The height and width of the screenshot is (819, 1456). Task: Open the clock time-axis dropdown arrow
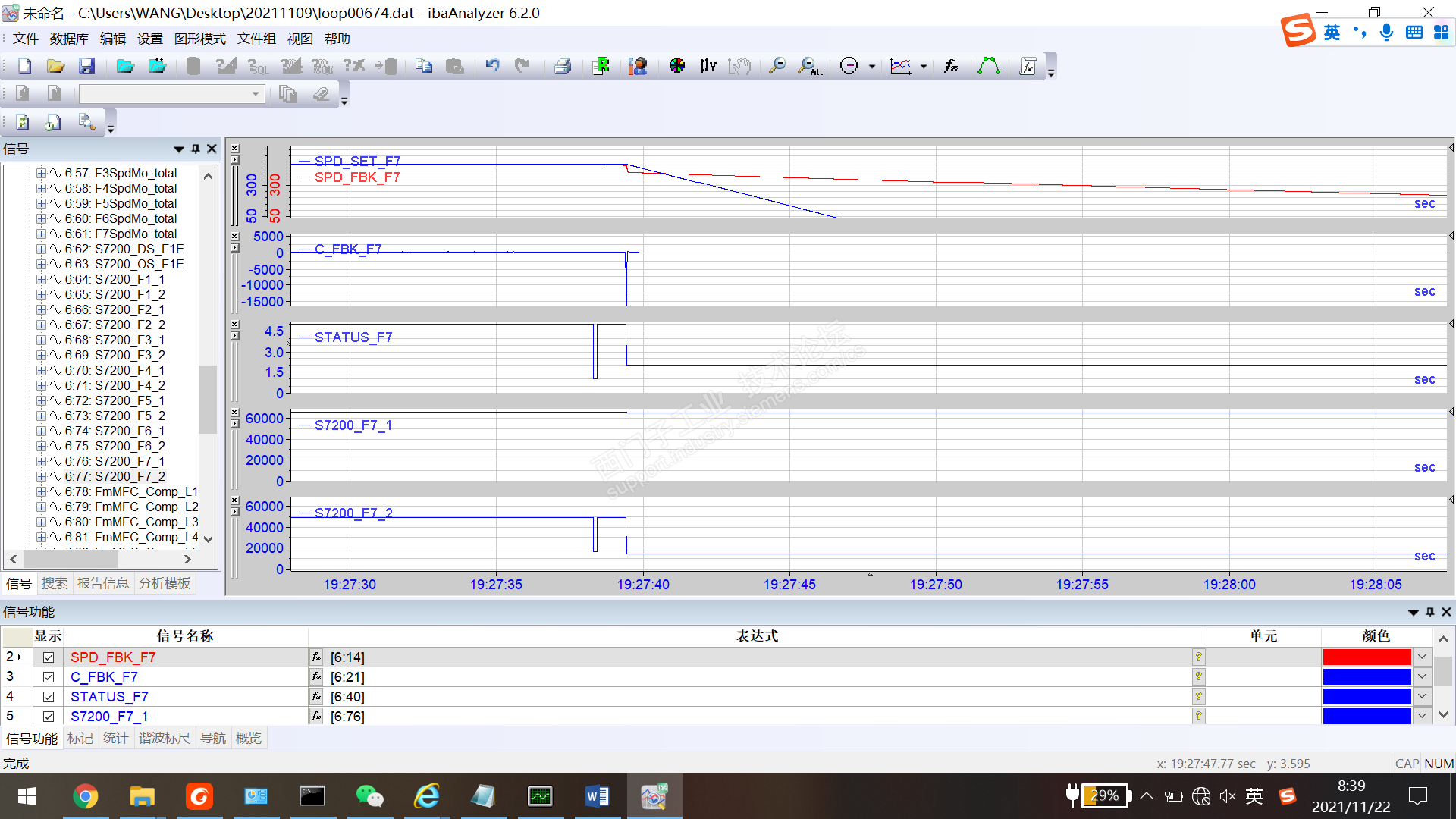tap(872, 67)
